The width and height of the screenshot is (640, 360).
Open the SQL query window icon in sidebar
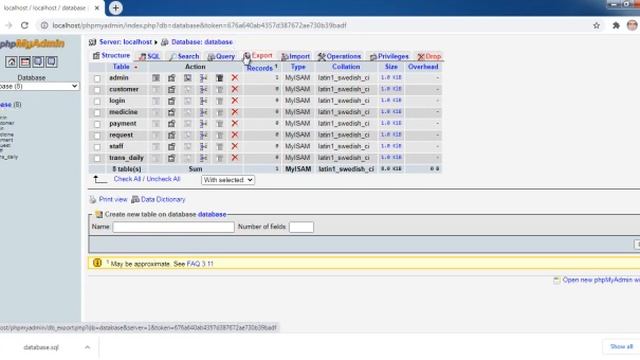click(25, 62)
